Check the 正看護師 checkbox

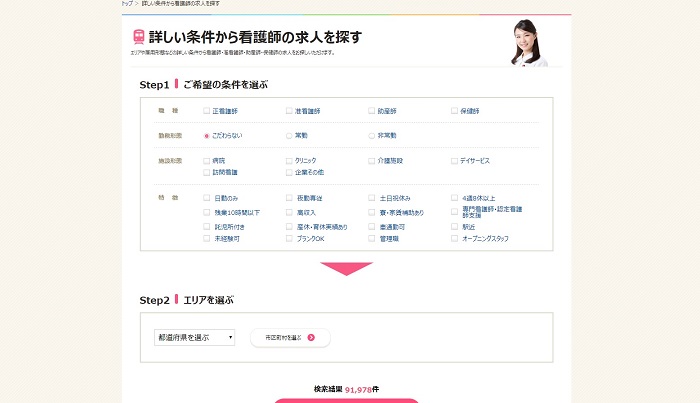click(x=207, y=110)
